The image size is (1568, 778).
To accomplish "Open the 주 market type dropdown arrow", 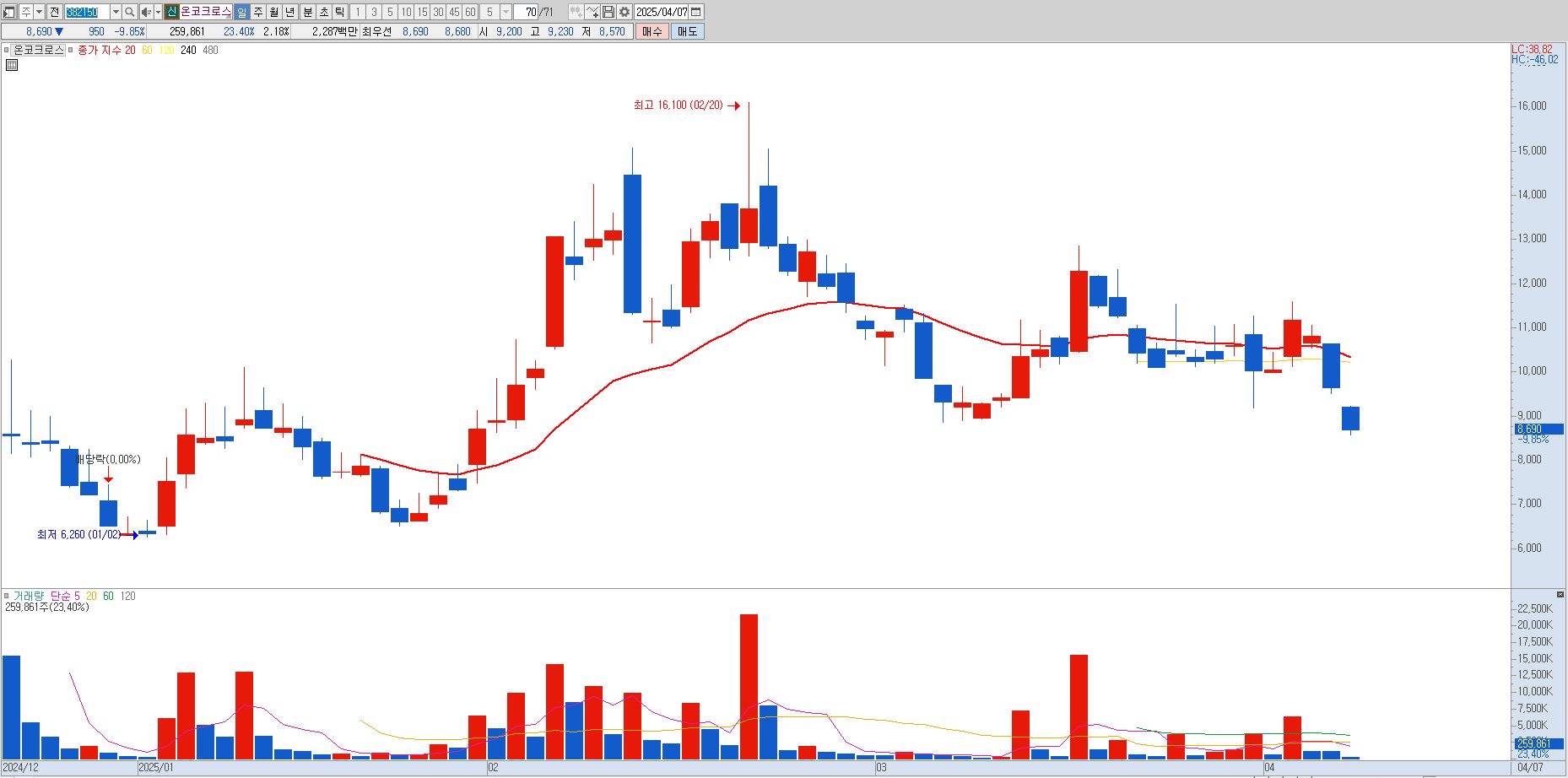I will (39, 12).
